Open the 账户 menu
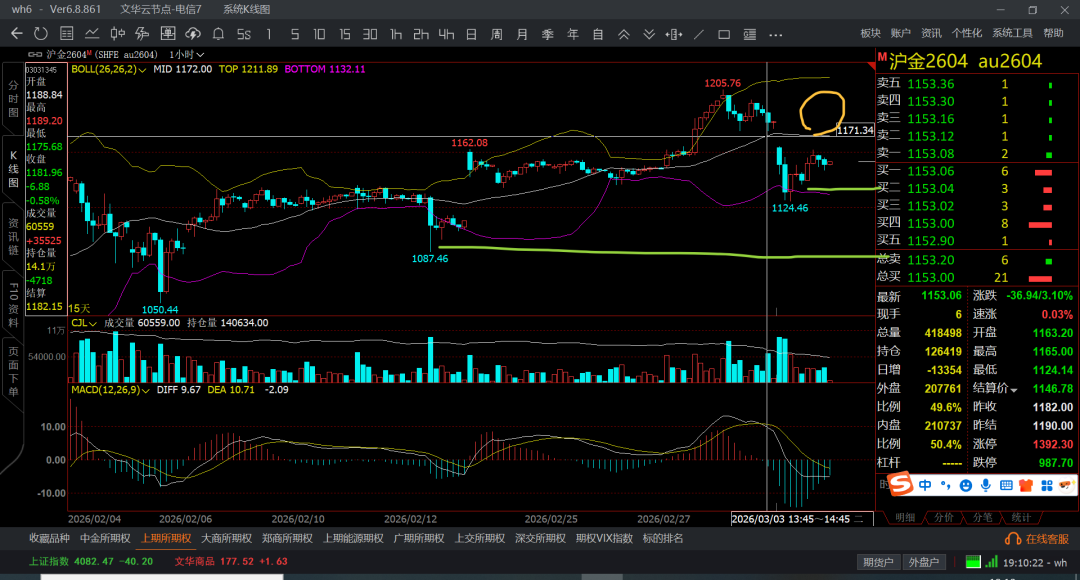Image resolution: width=1080 pixels, height=580 pixels. click(x=900, y=33)
